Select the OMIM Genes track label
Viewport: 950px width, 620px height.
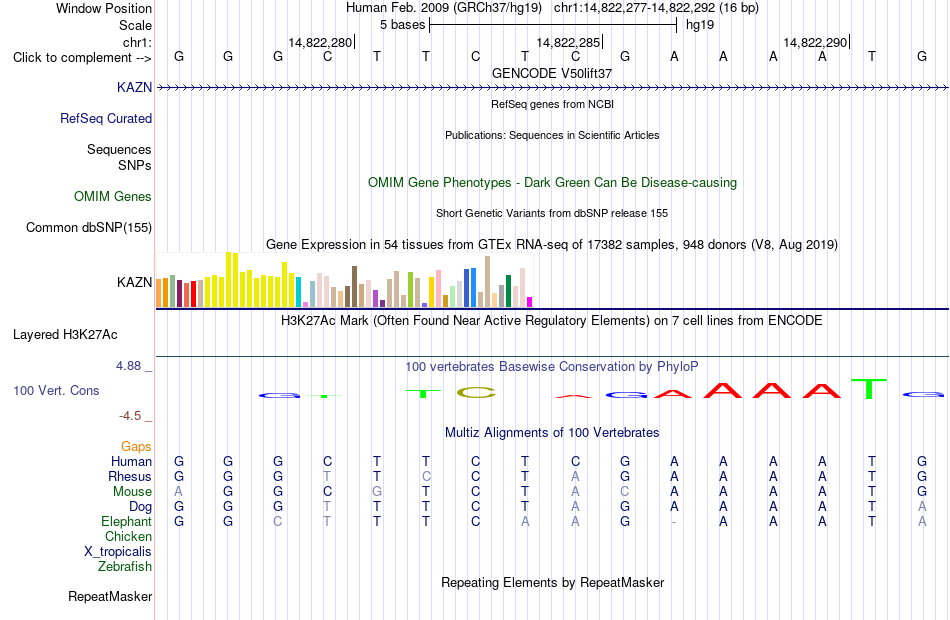[113, 196]
